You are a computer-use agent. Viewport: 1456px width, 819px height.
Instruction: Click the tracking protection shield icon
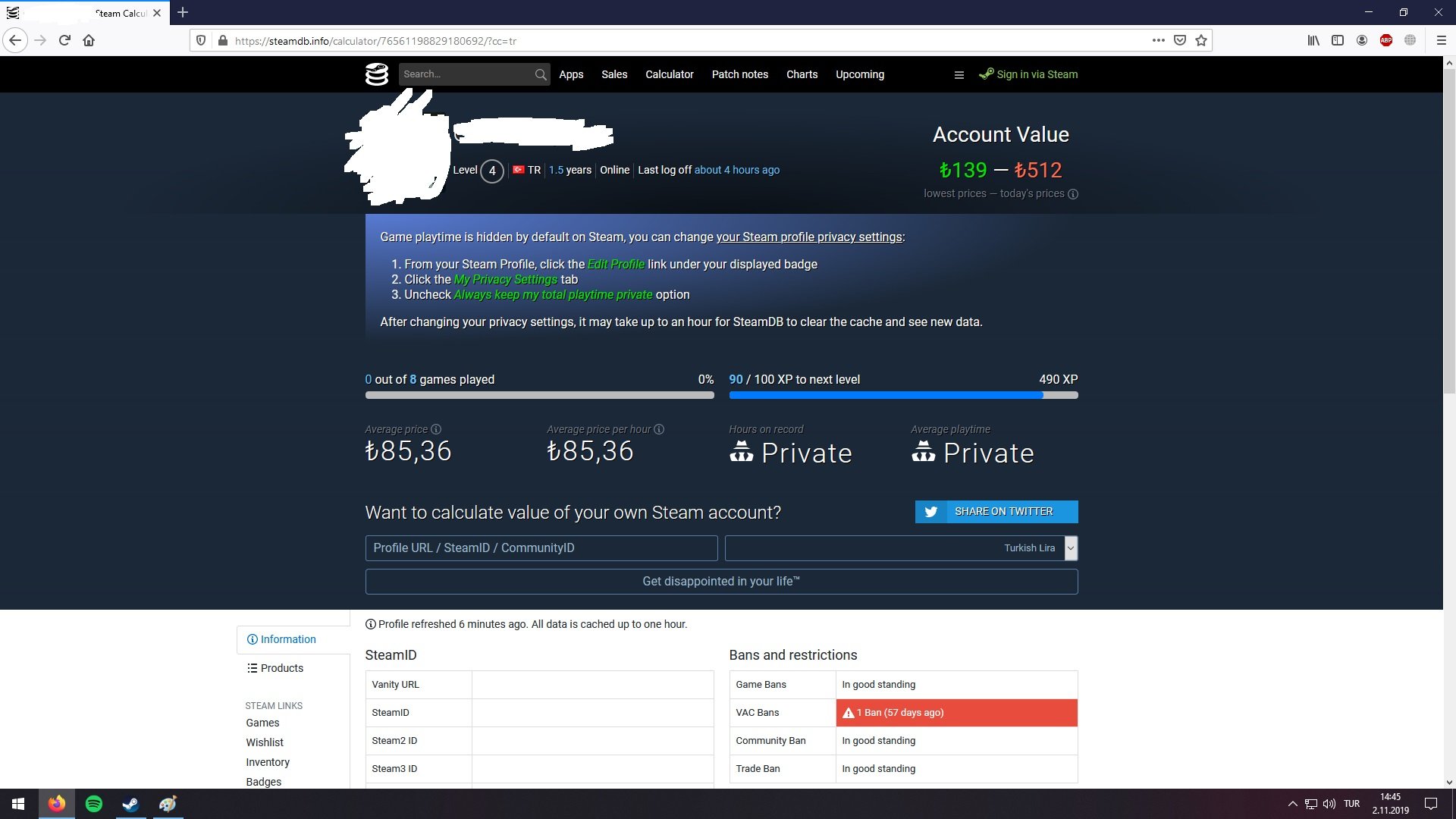[201, 41]
